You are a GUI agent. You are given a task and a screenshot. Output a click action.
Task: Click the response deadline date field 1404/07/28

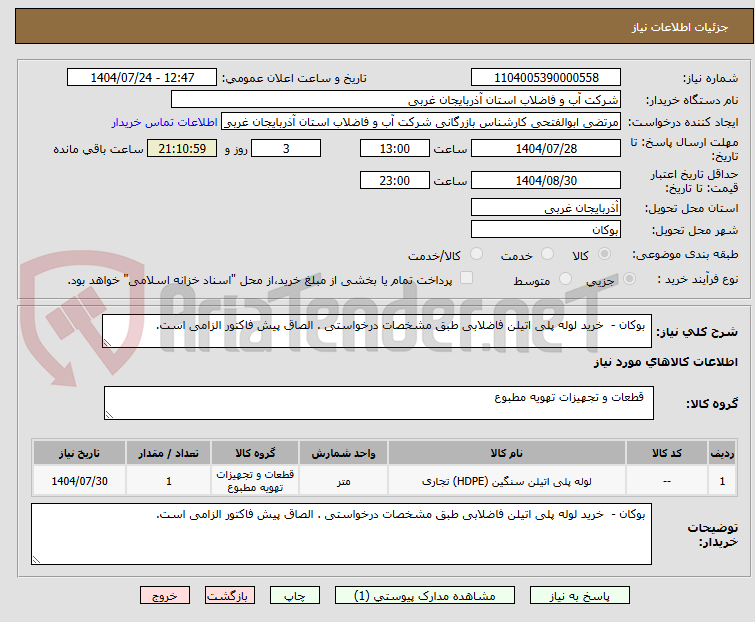click(x=546, y=149)
